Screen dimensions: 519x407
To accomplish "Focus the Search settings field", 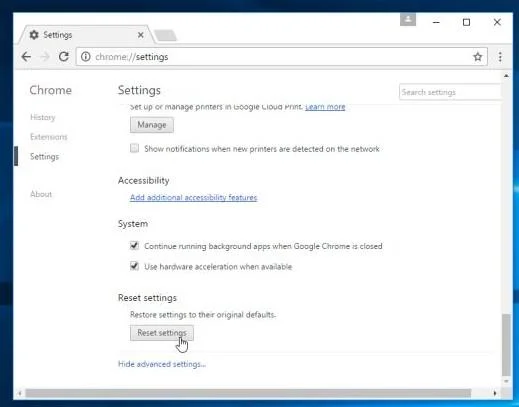I will [x=450, y=92].
